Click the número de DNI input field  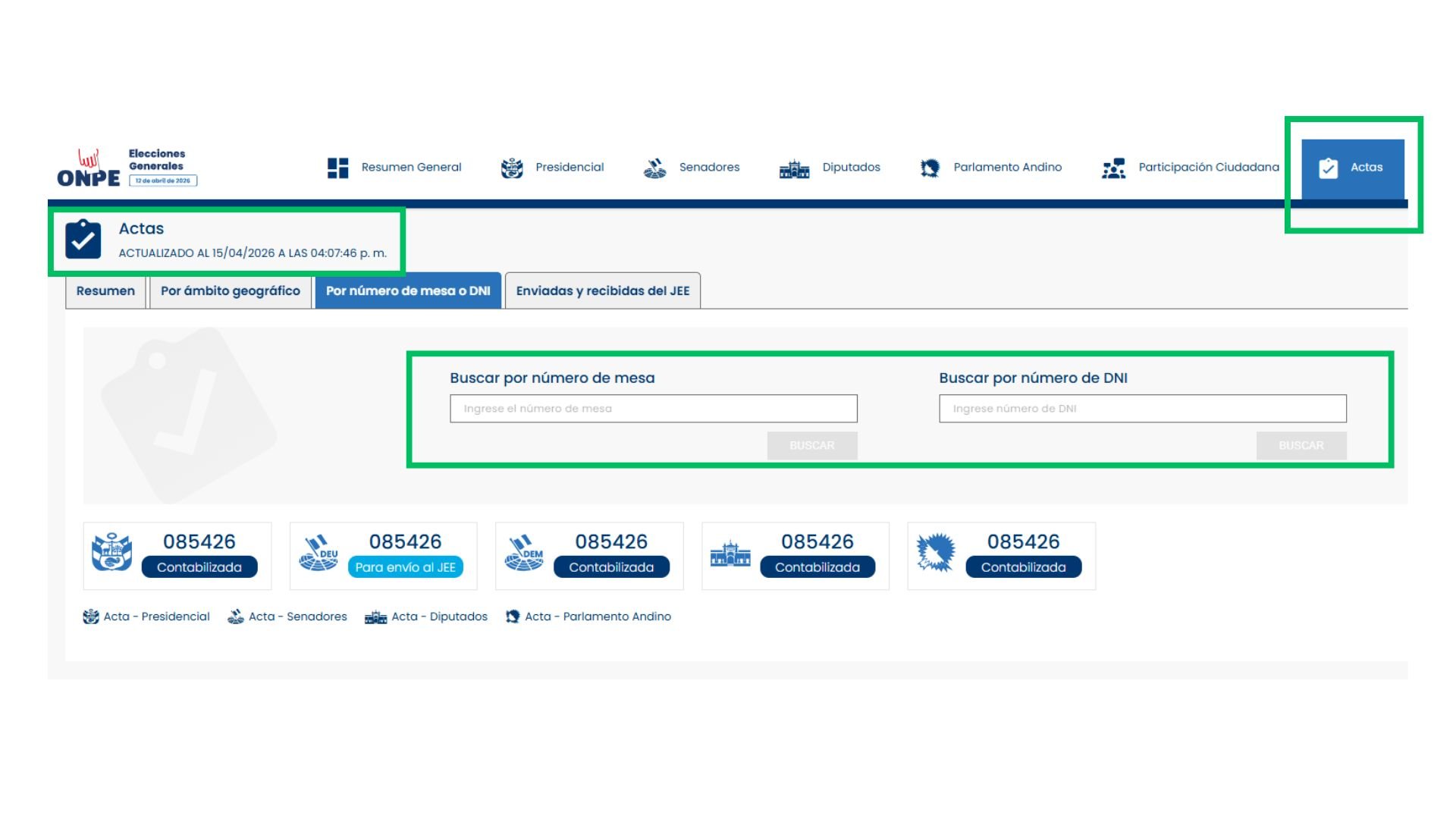(1142, 409)
